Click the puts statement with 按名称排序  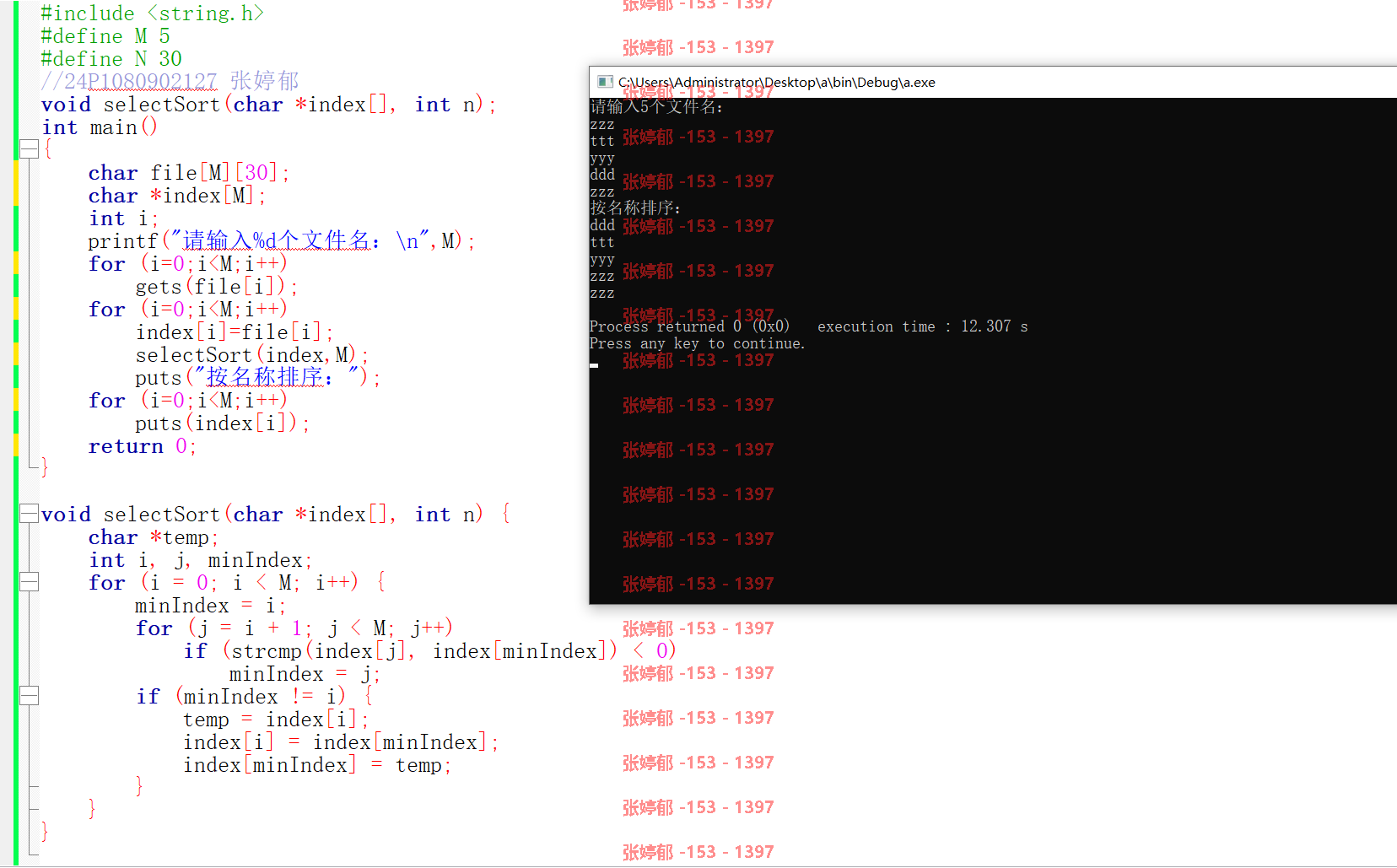point(258,377)
